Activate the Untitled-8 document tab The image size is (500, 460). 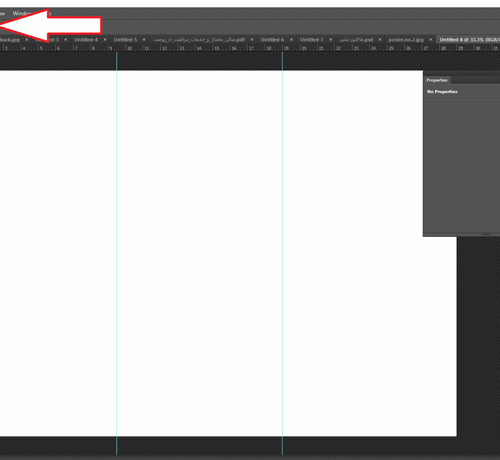468,39
